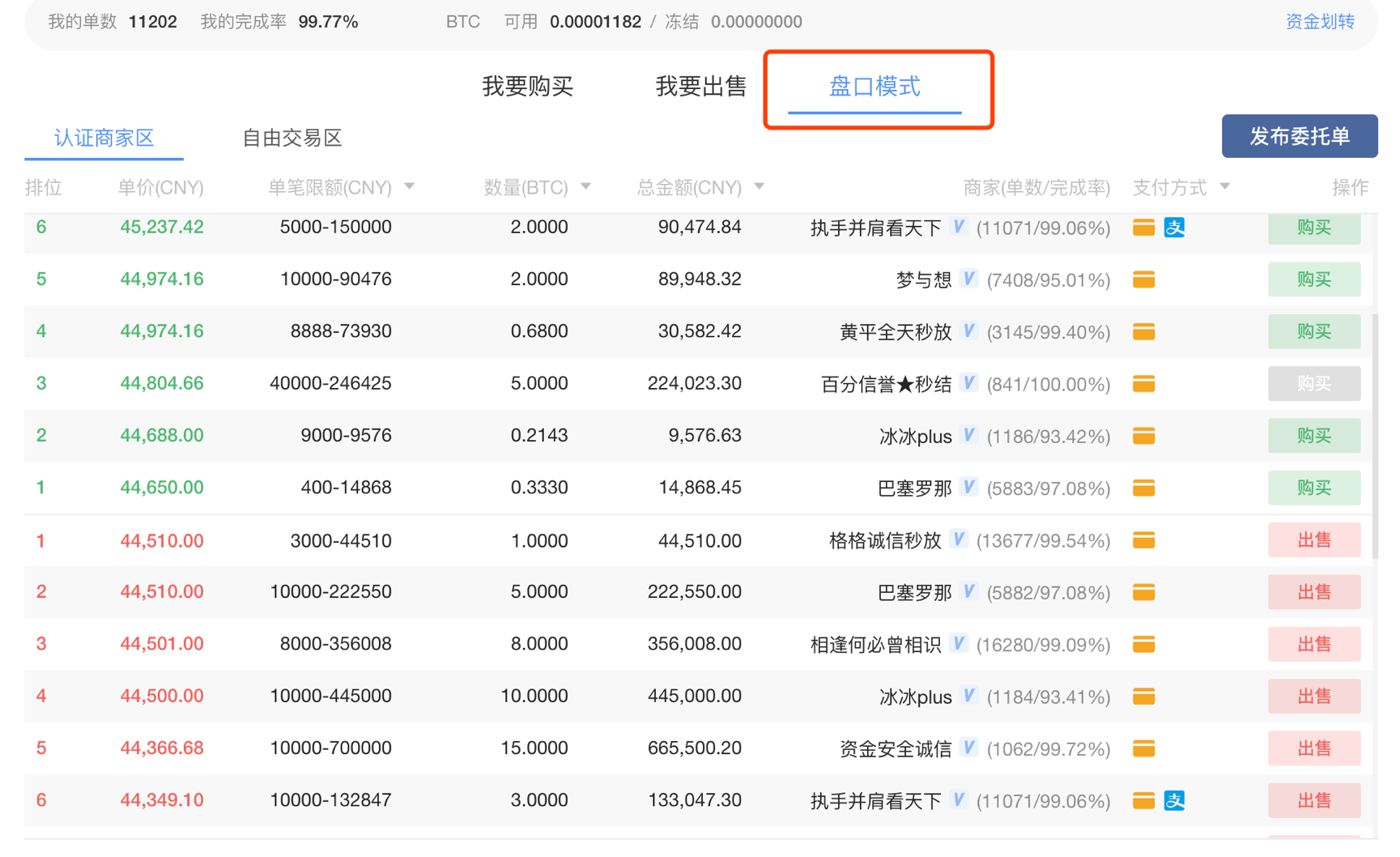Click merchant name 格格诚信秒放
The image size is (1400, 857).
click(885, 540)
